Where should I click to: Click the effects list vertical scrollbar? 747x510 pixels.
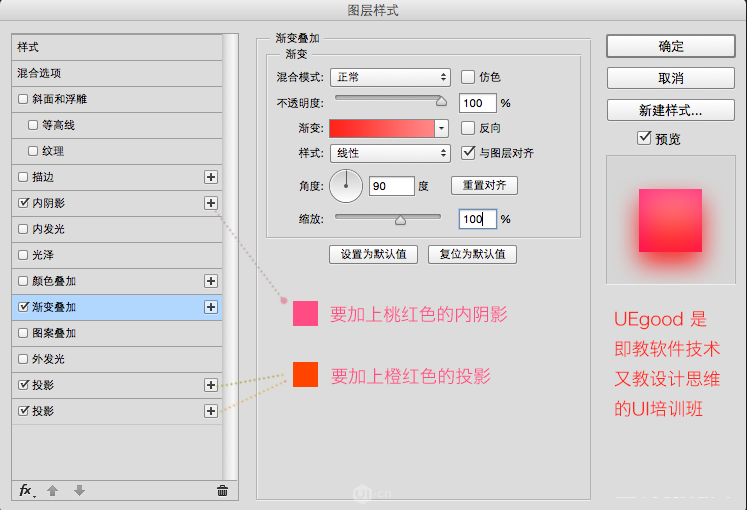click(x=230, y=257)
